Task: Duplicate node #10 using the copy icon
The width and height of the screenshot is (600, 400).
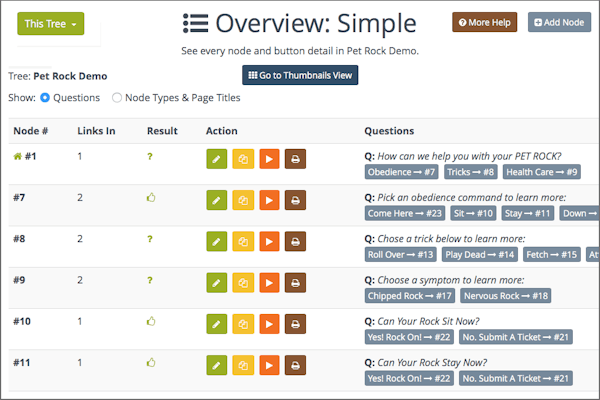Action: [x=243, y=324]
